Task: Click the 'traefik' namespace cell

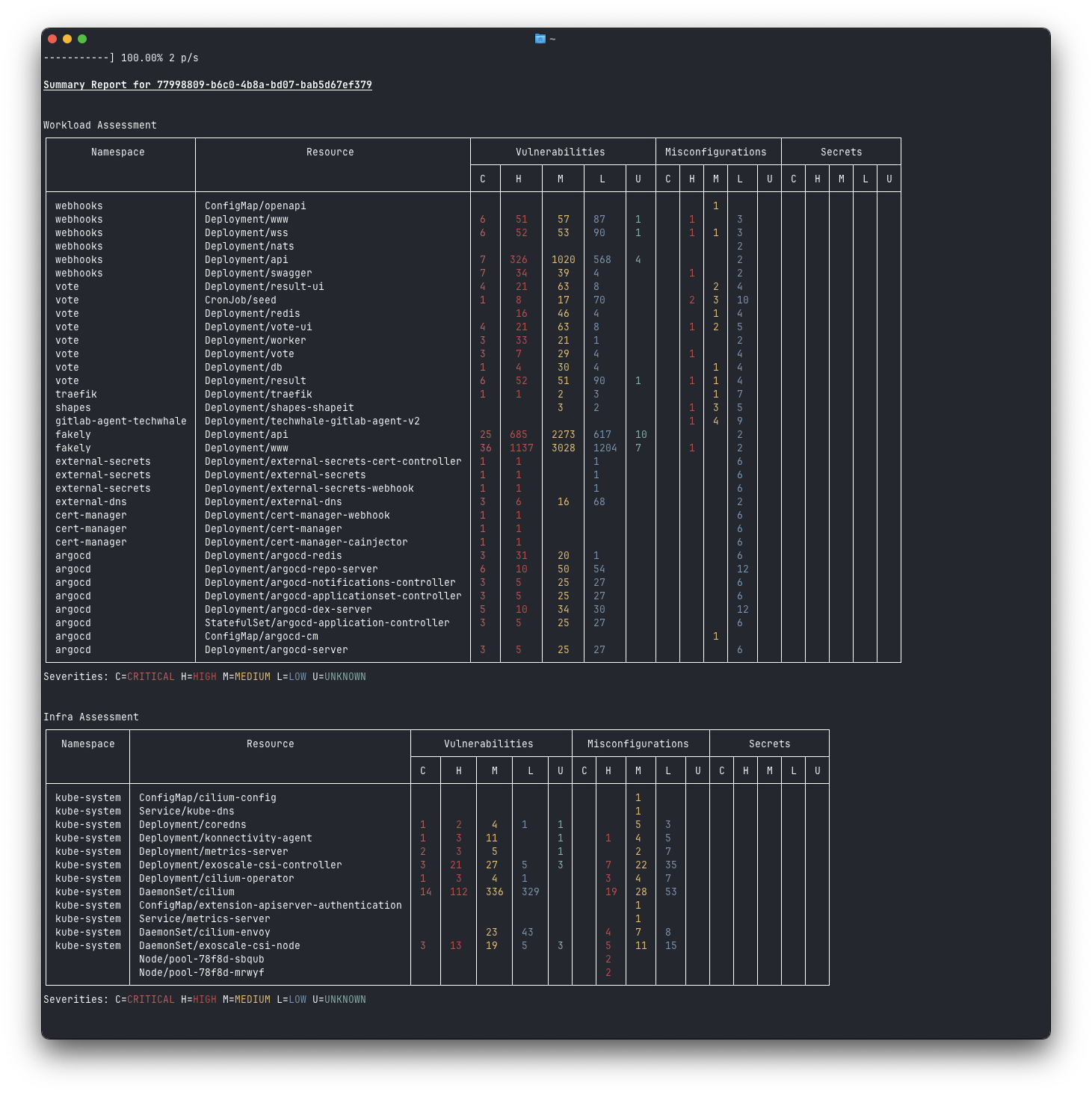Action: 76,395
